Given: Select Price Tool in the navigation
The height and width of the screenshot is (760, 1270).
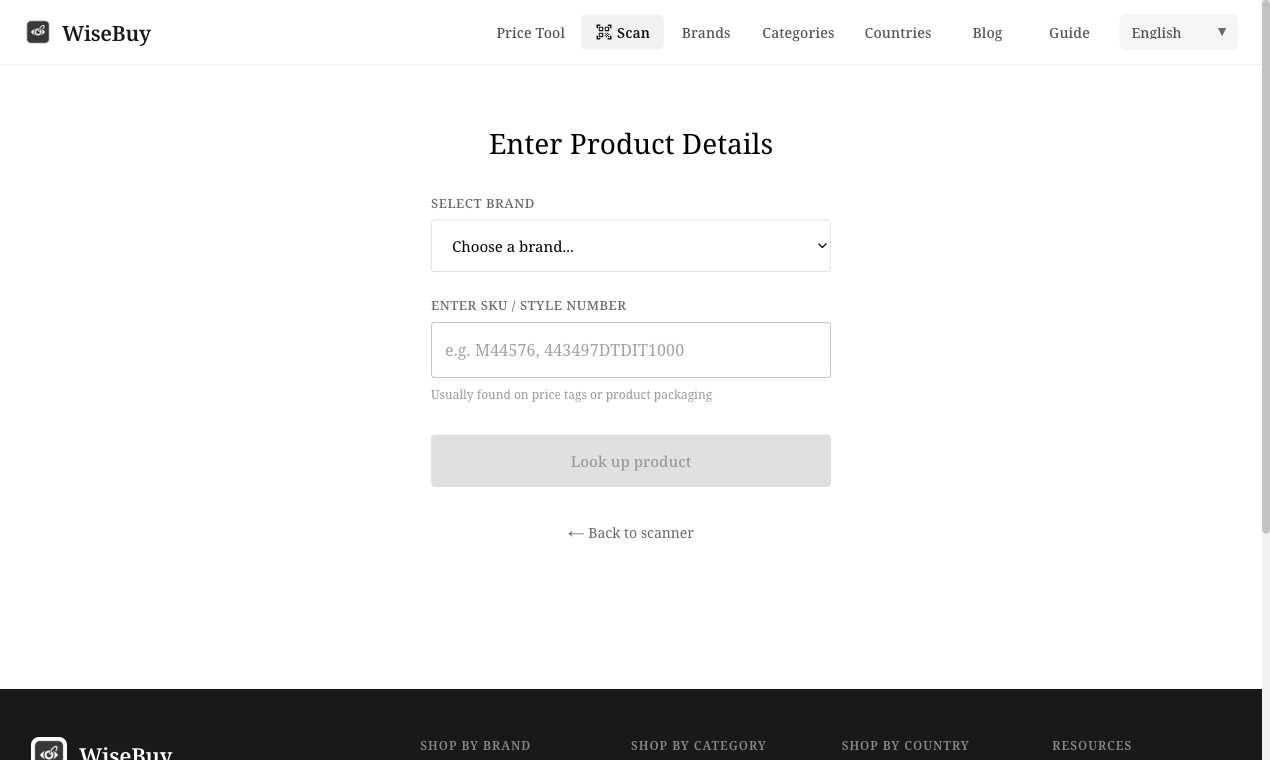Looking at the screenshot, I should [530, 32].
